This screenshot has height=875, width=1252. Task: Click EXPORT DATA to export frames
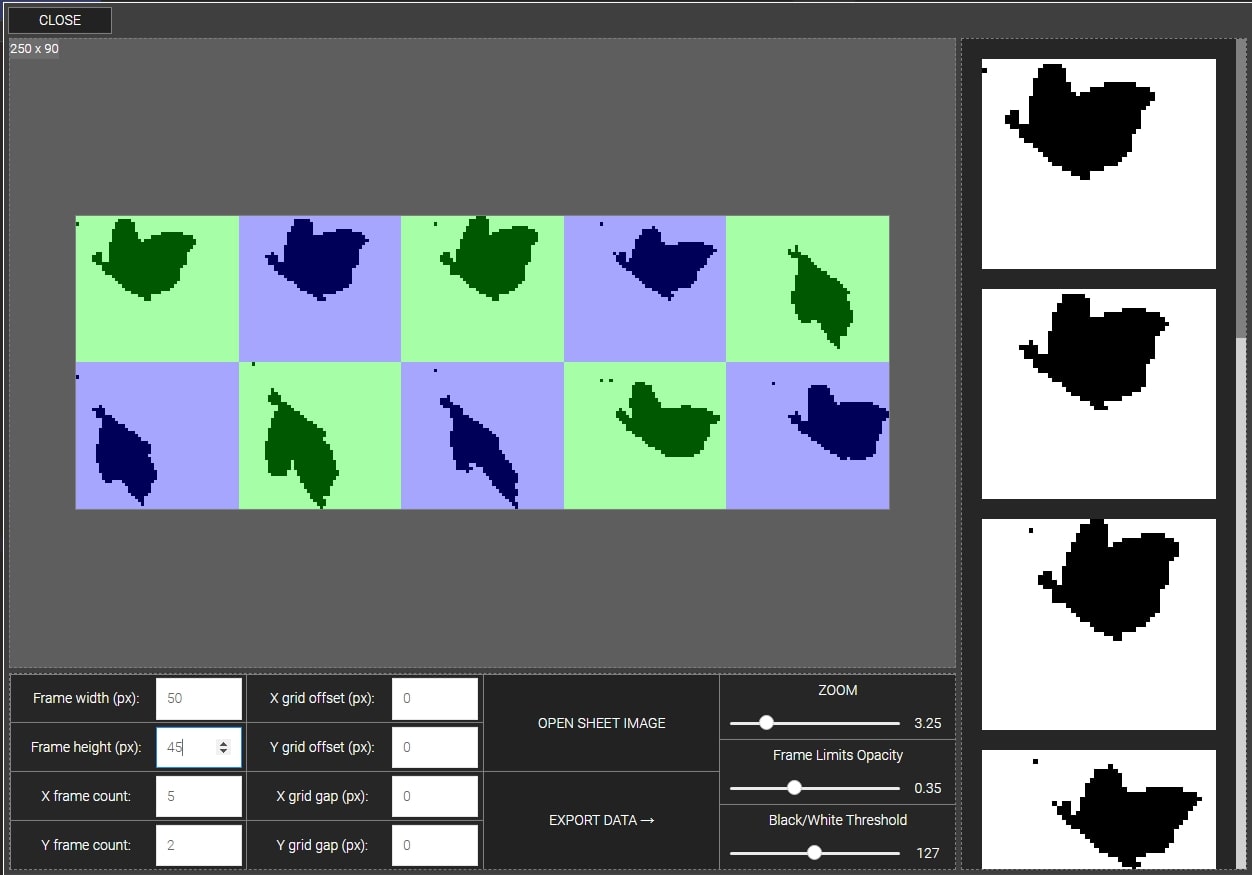[x=601, y=820]
